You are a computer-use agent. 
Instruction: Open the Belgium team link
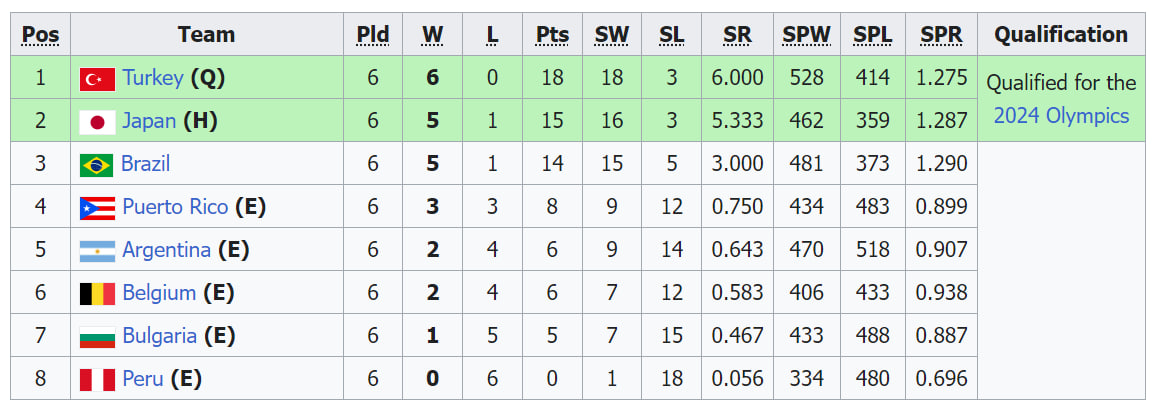click(x=159, y=293)
